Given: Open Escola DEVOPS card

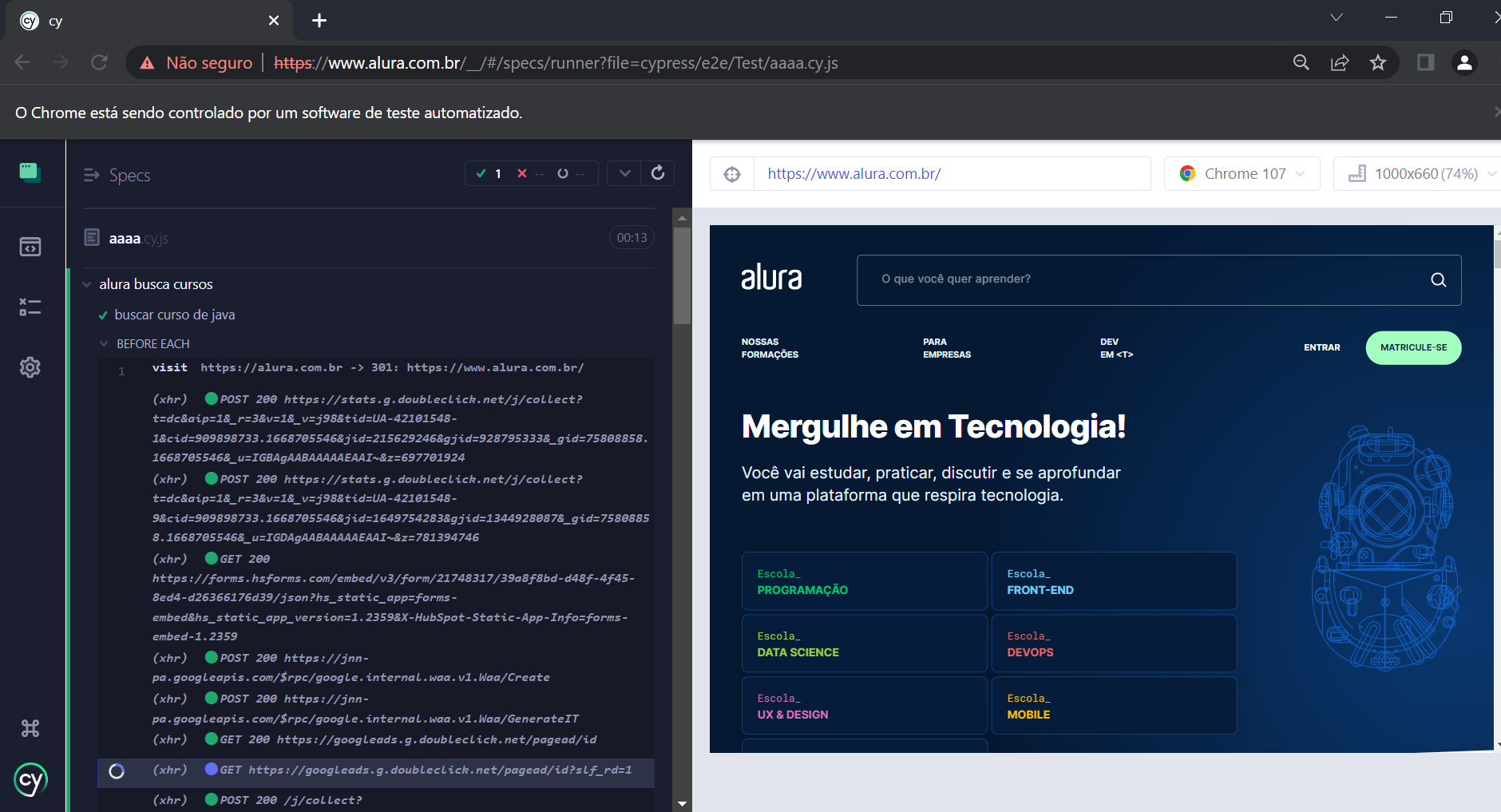Looking at the screenshot, I should click(x=1114, y=644).
